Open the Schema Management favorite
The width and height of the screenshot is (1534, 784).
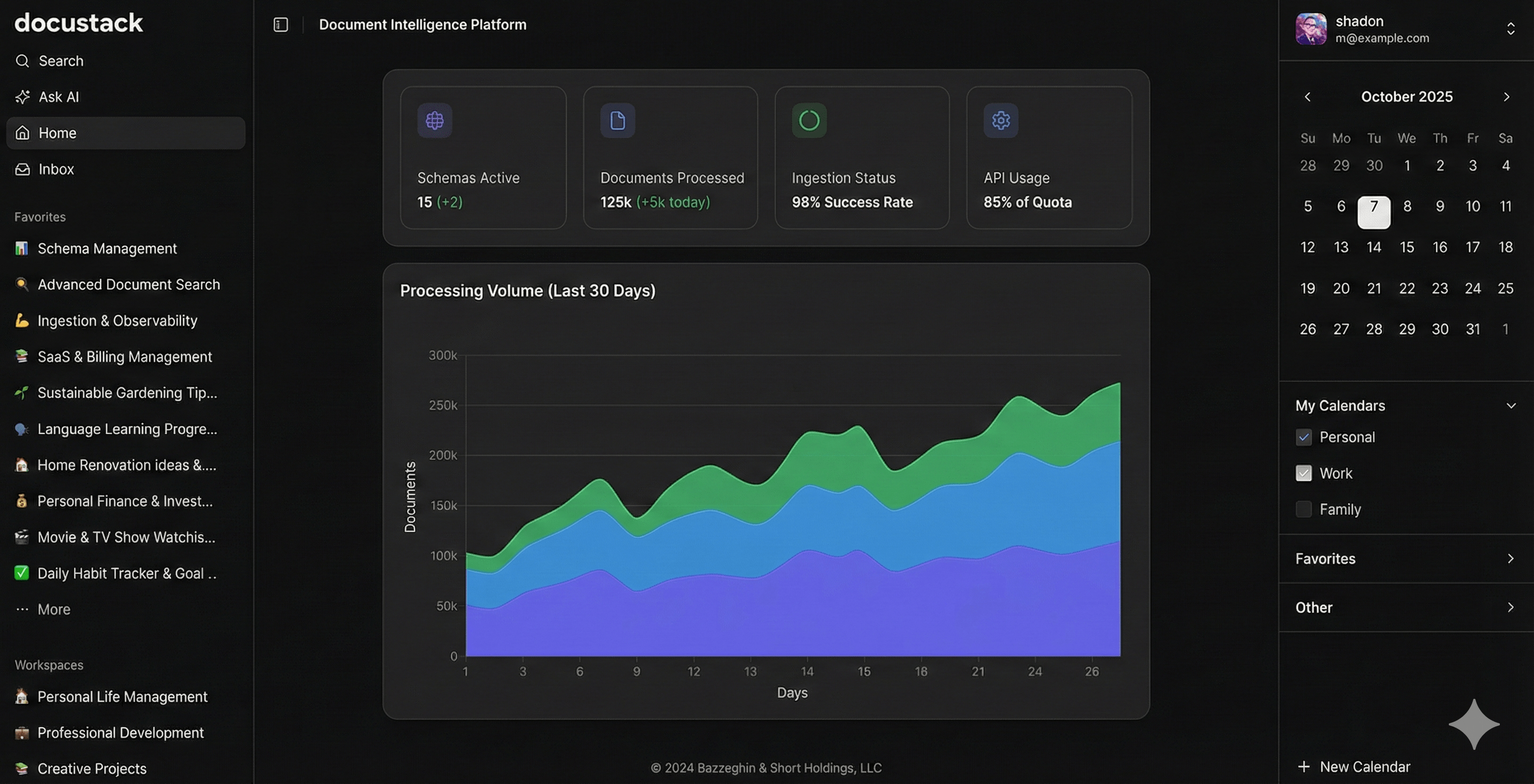[x=107, y=248]
